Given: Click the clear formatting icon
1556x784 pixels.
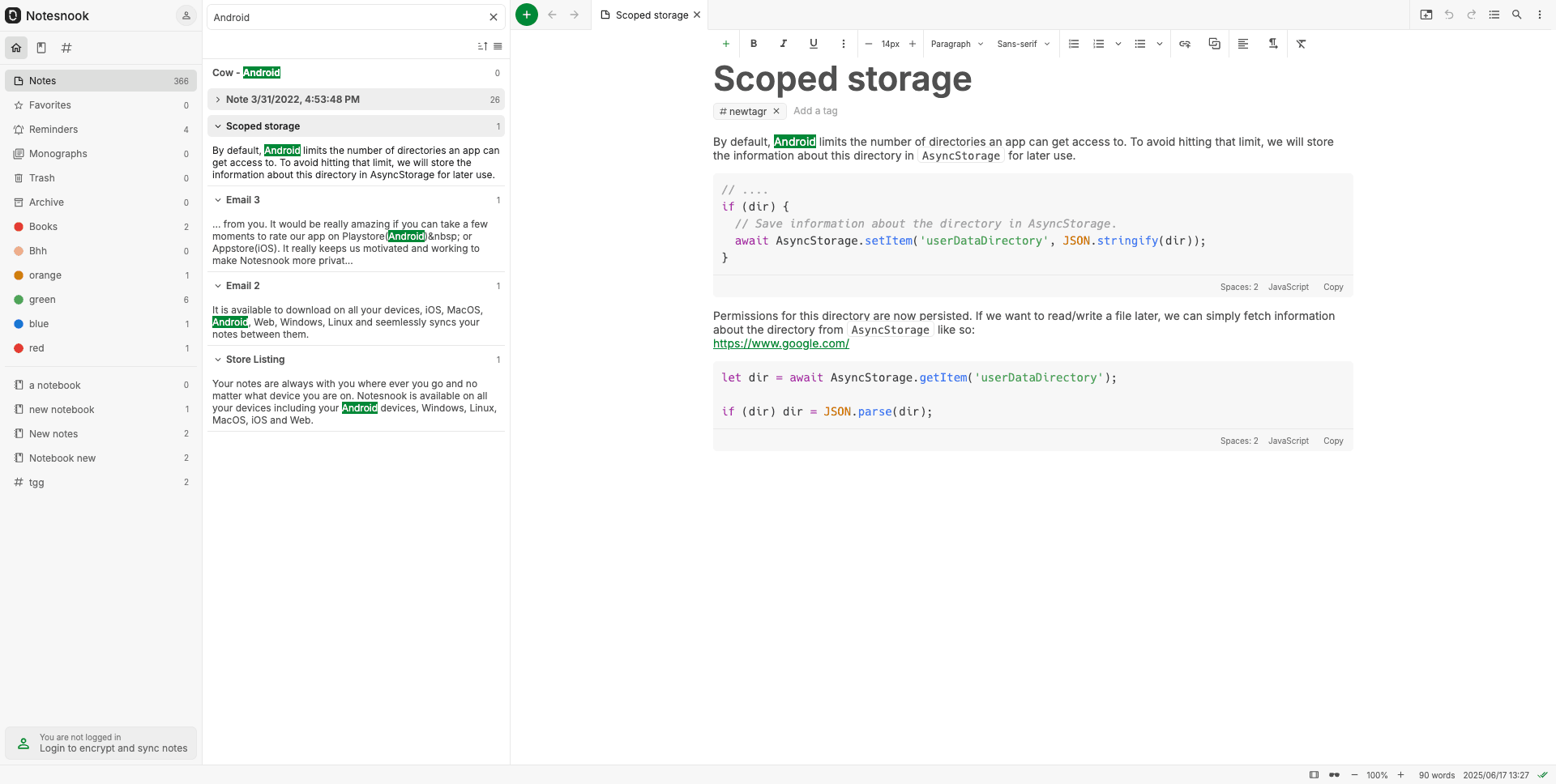Looking at the screenshot, I should (x=1302, y=44).
